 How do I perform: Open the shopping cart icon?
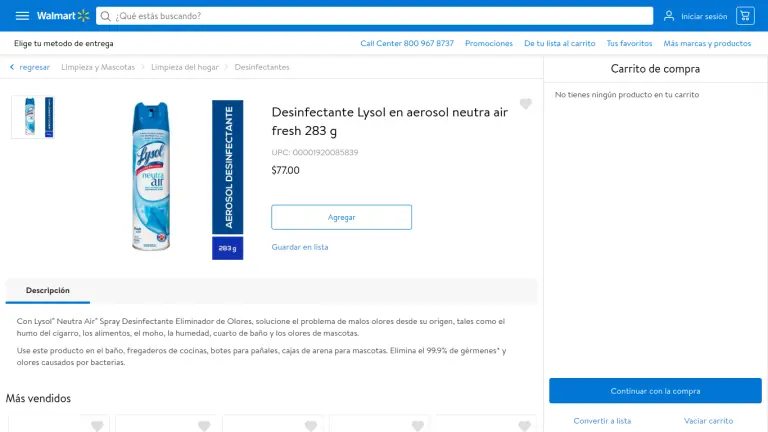[745, 16]
